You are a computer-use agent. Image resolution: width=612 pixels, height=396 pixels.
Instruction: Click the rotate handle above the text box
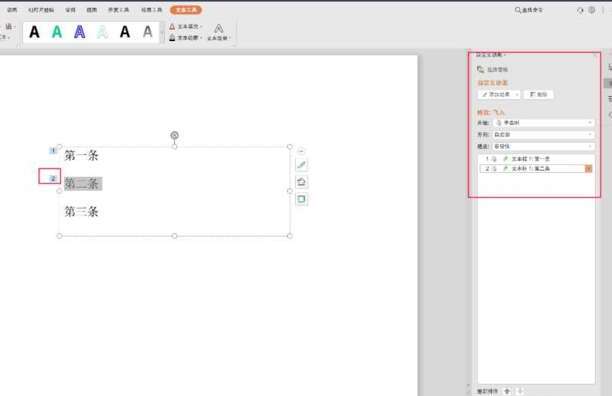pos(174,135)
